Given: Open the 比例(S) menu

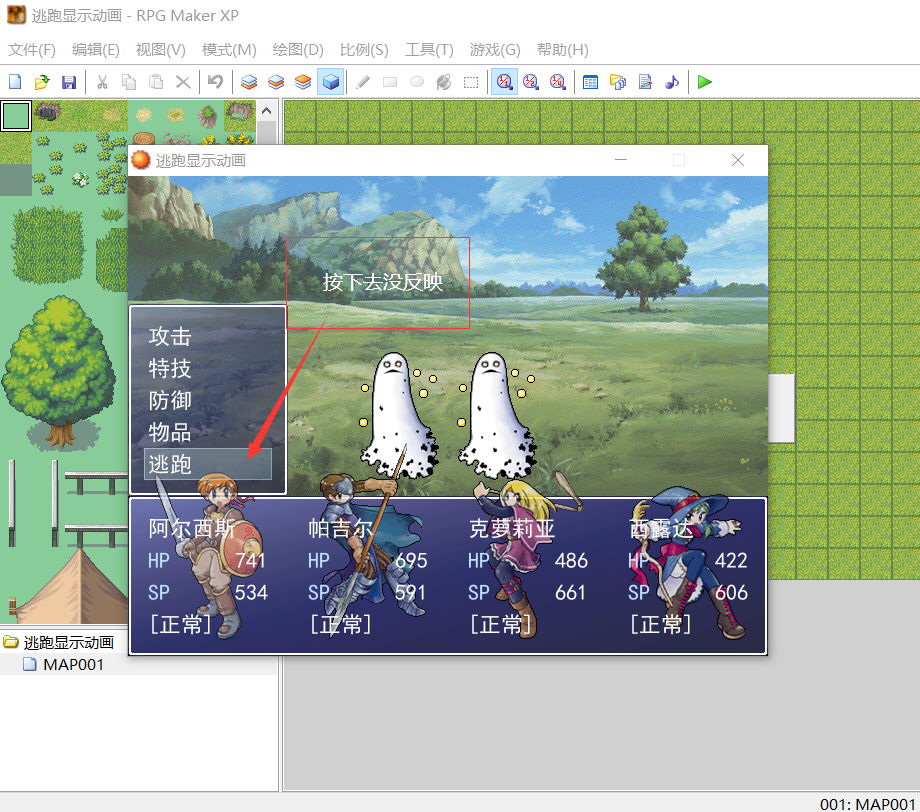Looking at the screenshot, I should pos(364,50).
